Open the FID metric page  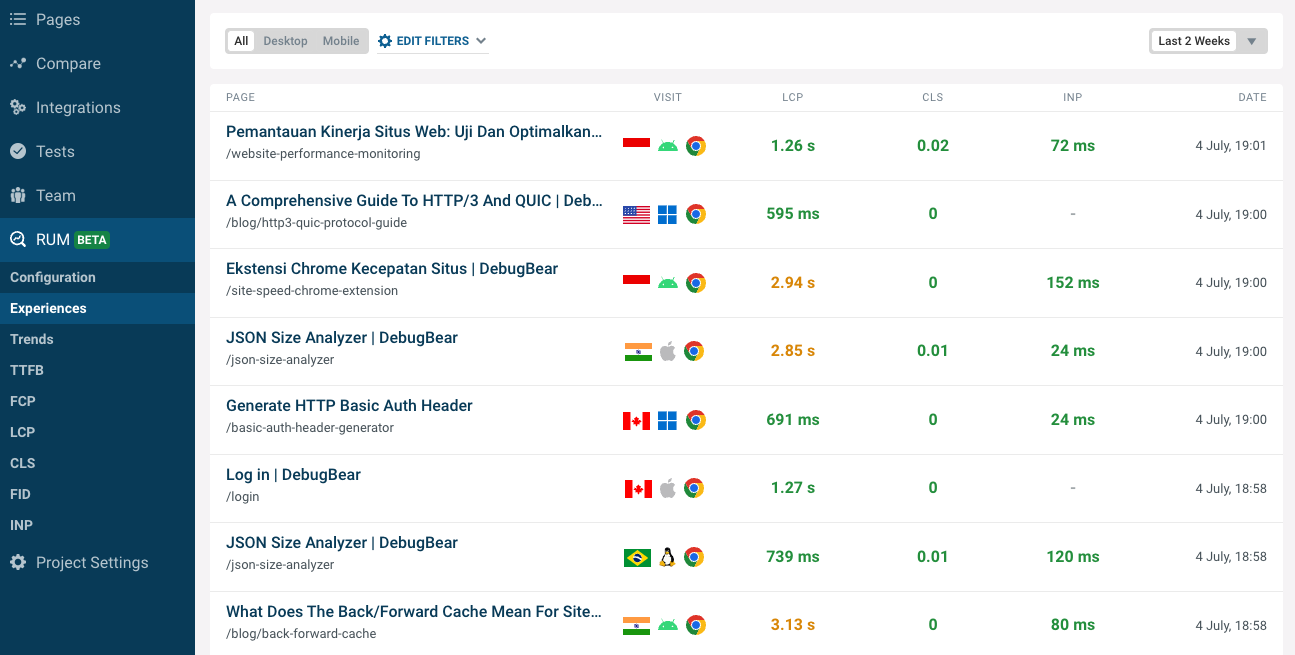(97, 494)
